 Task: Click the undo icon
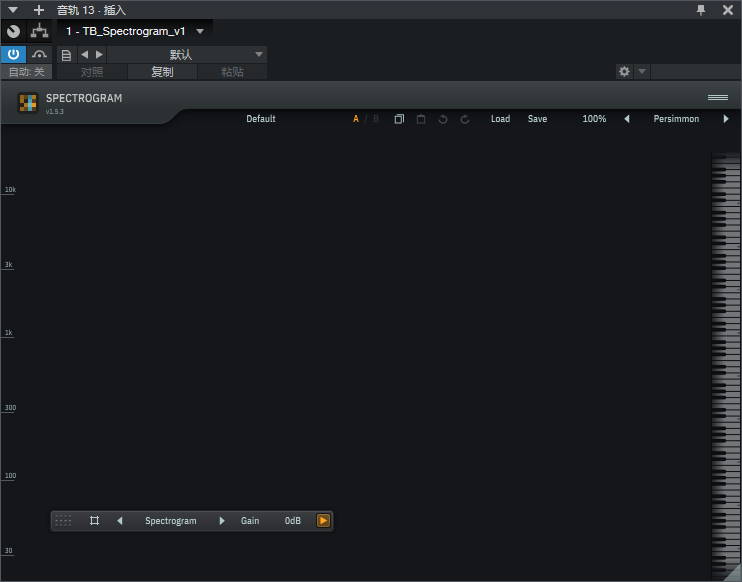click(x=443, y=119)
